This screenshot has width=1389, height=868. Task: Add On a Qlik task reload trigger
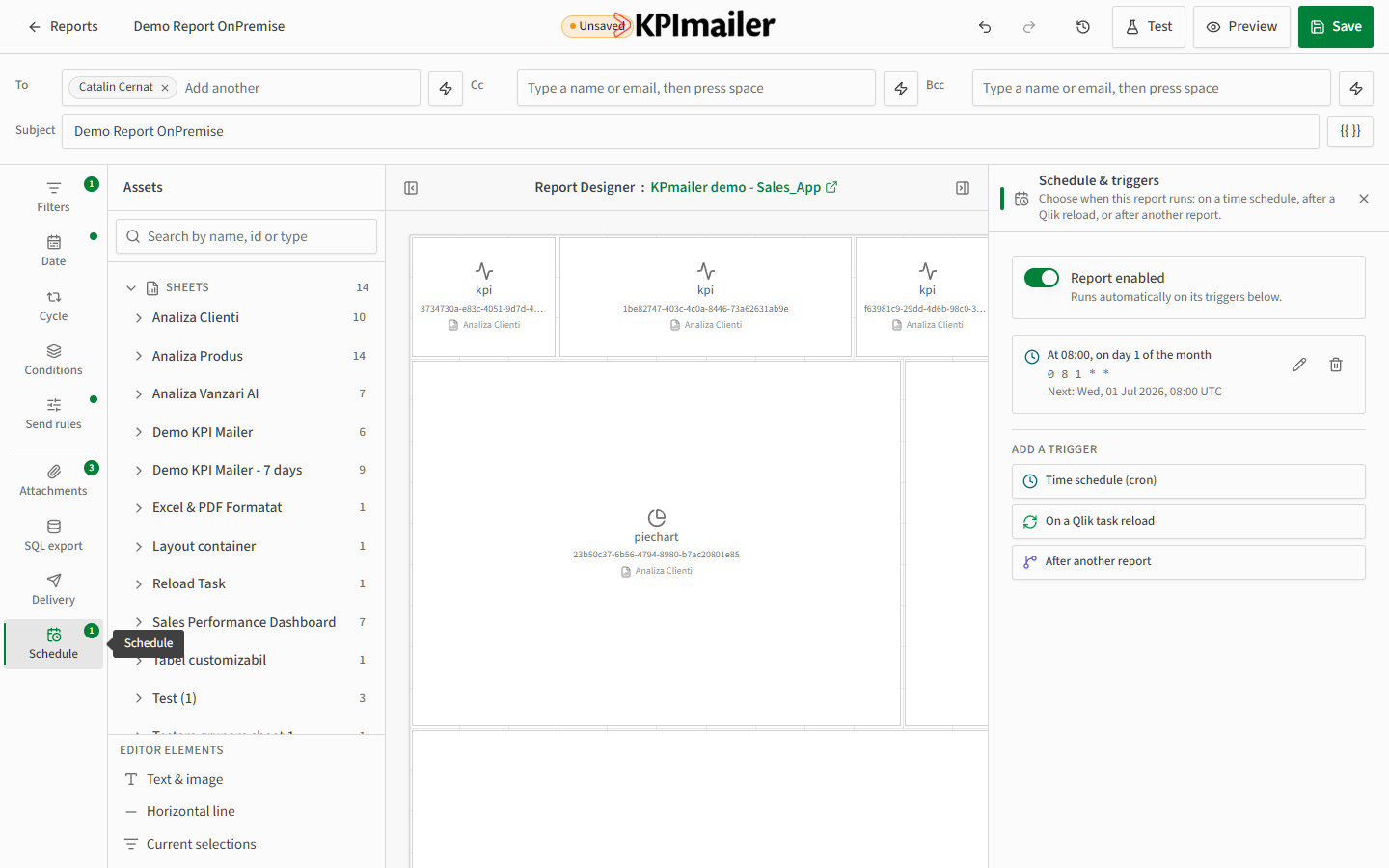(x=1188, y=521)
